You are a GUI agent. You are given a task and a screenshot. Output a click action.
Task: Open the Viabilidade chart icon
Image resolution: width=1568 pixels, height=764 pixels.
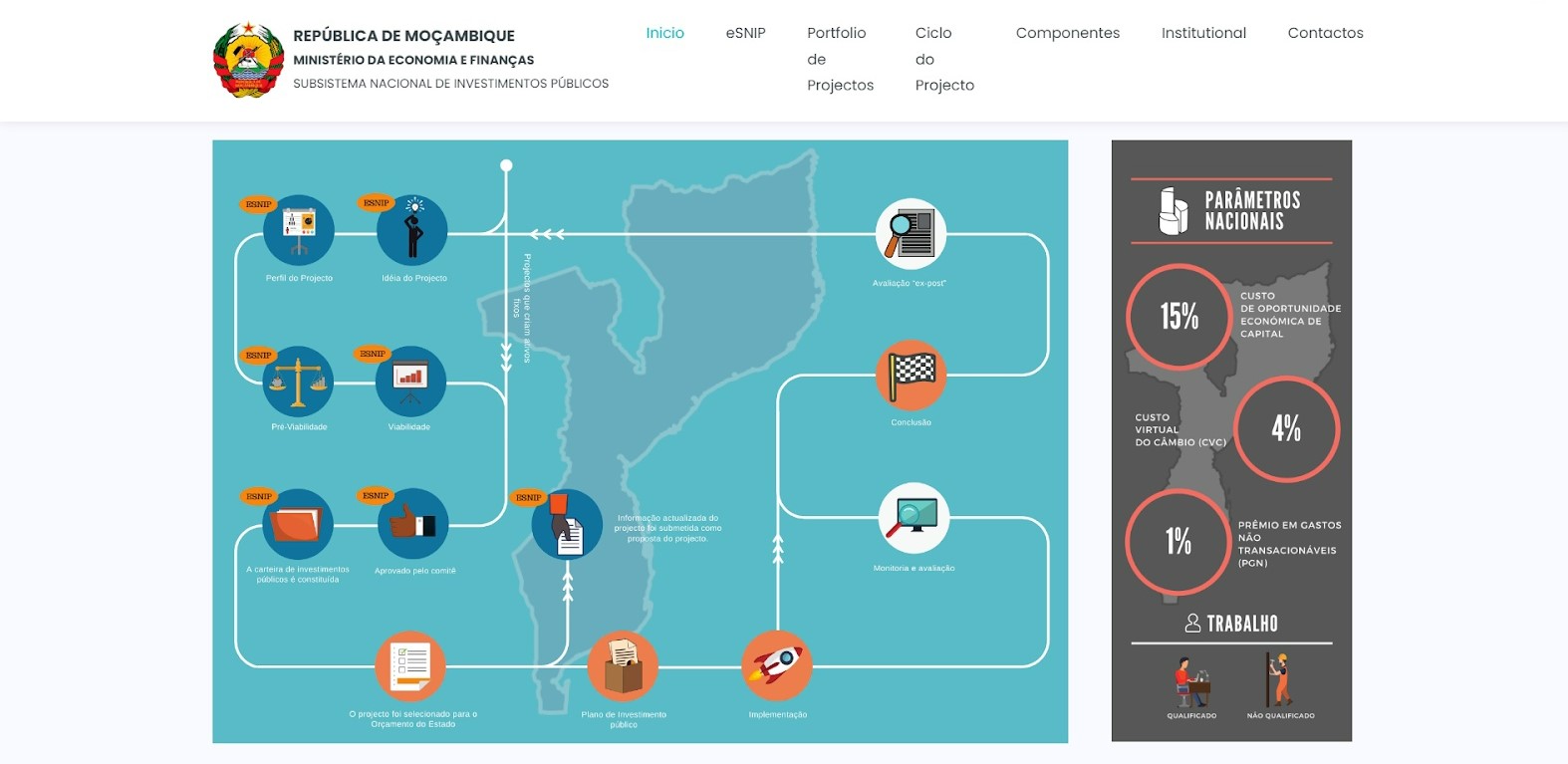(x=410, y=382)
